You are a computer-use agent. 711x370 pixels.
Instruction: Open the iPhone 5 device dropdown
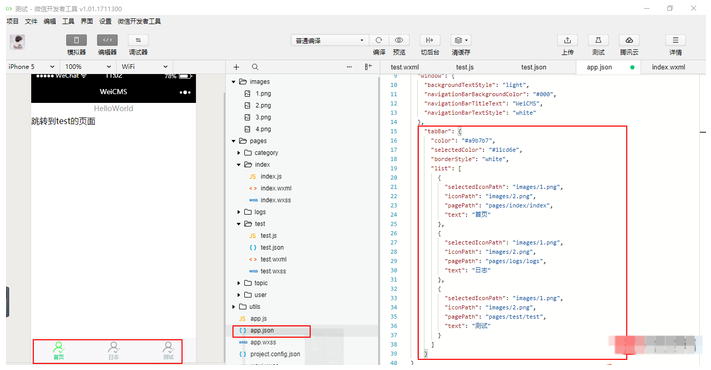31,67
